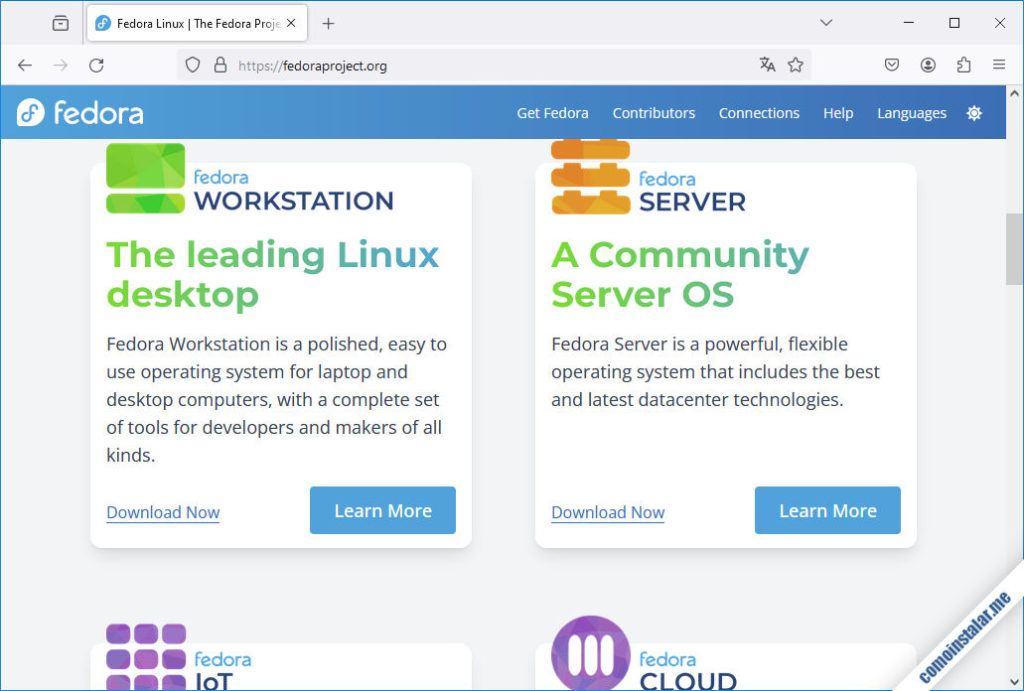Select the Contributors navigation item
This screenshot has height=691, width=1024.
[x=653, y=113]
